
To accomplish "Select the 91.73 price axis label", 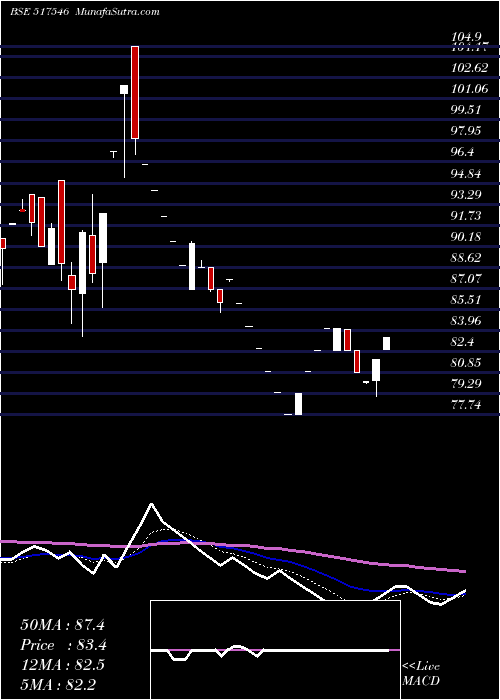I will 466,216.
